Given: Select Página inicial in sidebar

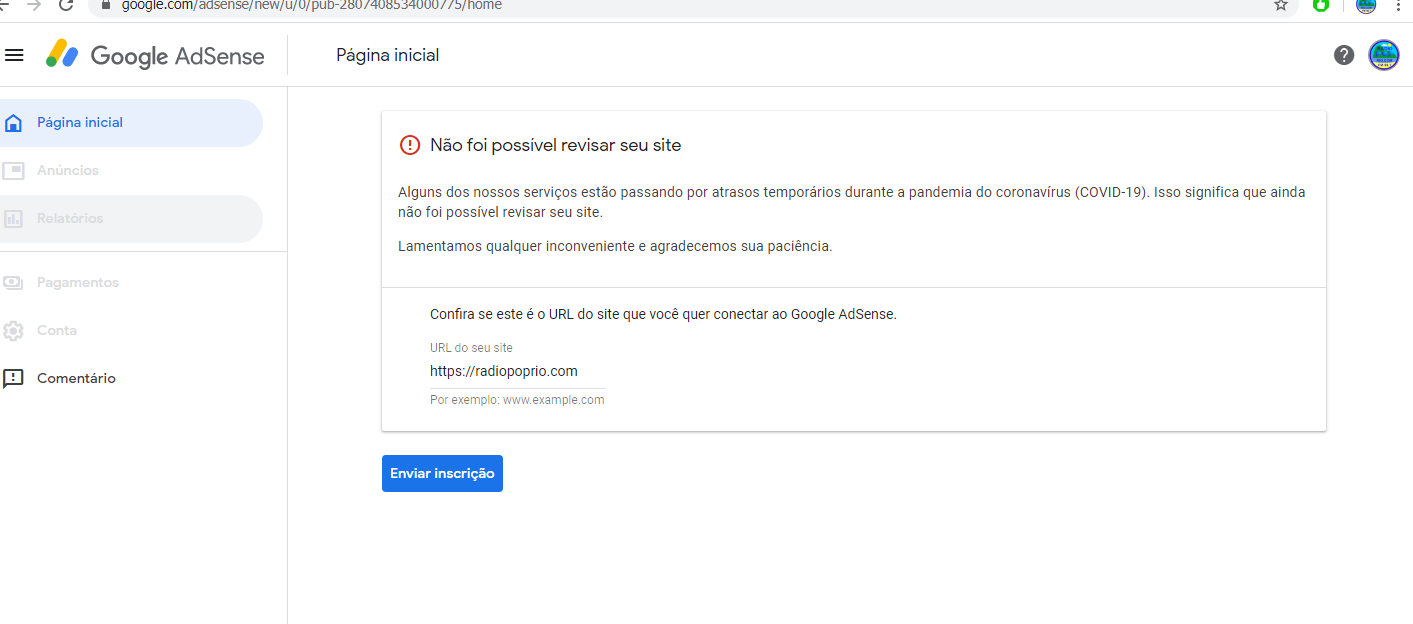Looking at the screenshot, I should point(131,123).
